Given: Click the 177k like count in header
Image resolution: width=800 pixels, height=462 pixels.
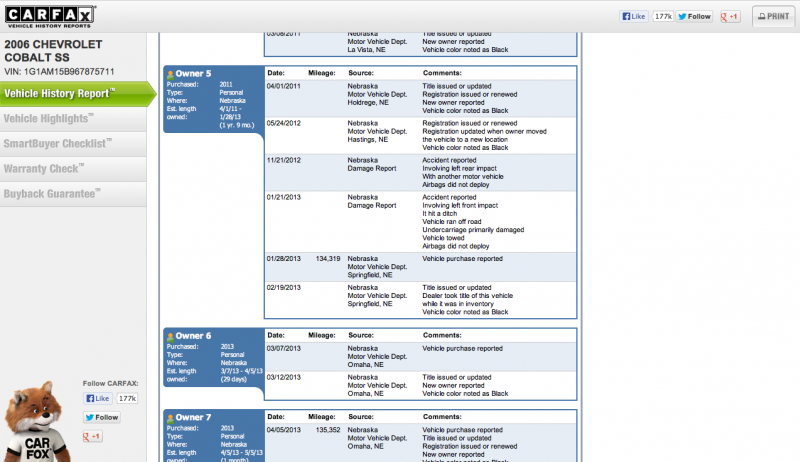Looking at the screenshot, I should (663, 16).
